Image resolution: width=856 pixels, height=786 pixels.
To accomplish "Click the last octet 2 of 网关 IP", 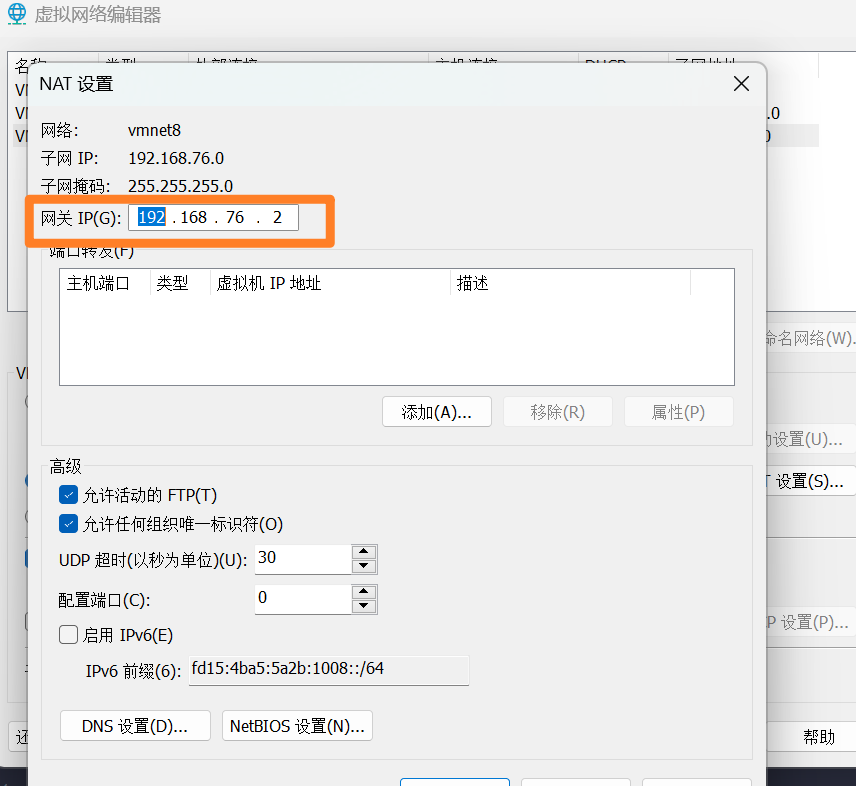I will click(x=277, y=217).
